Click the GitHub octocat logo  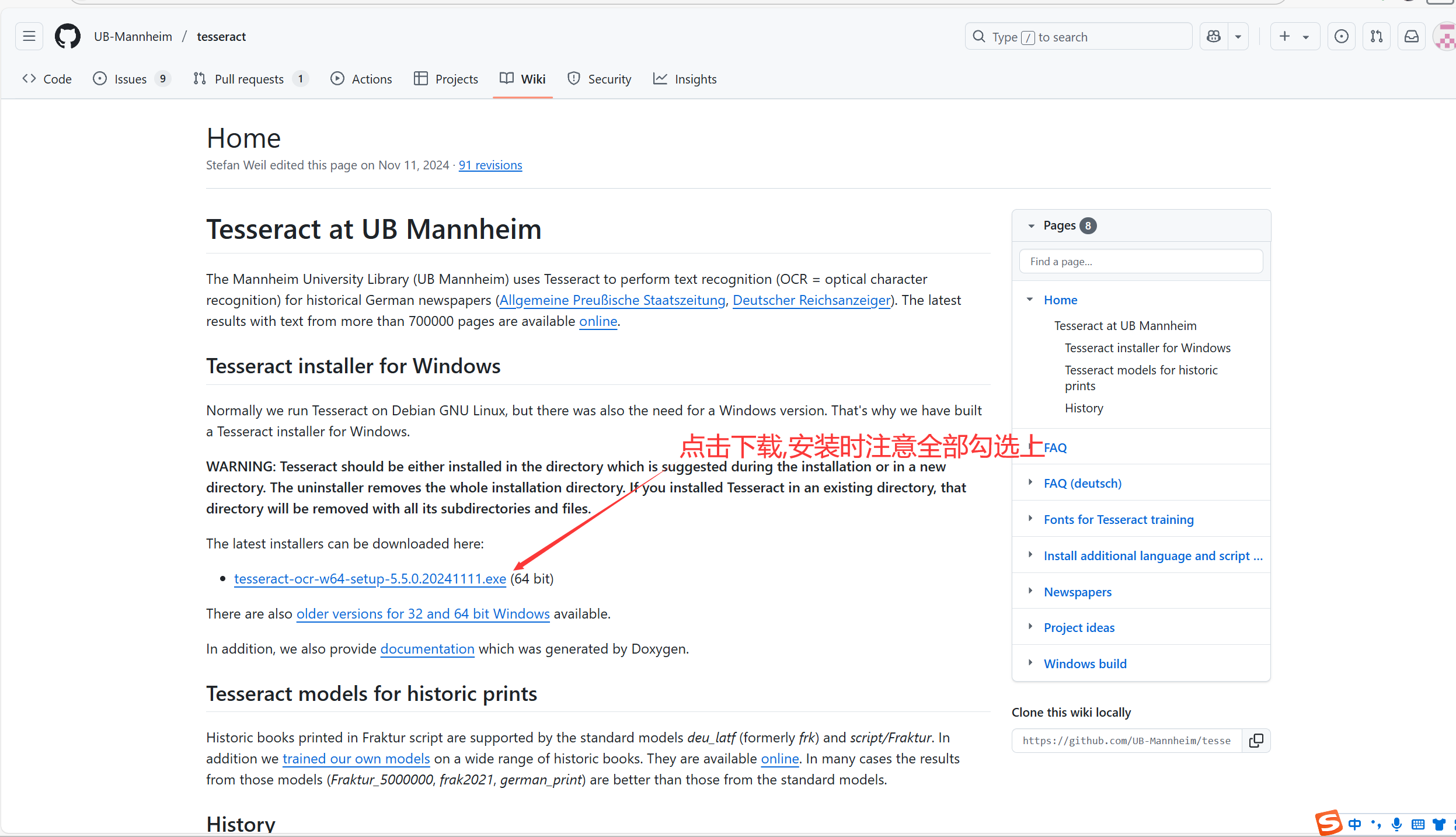(68, 37)
